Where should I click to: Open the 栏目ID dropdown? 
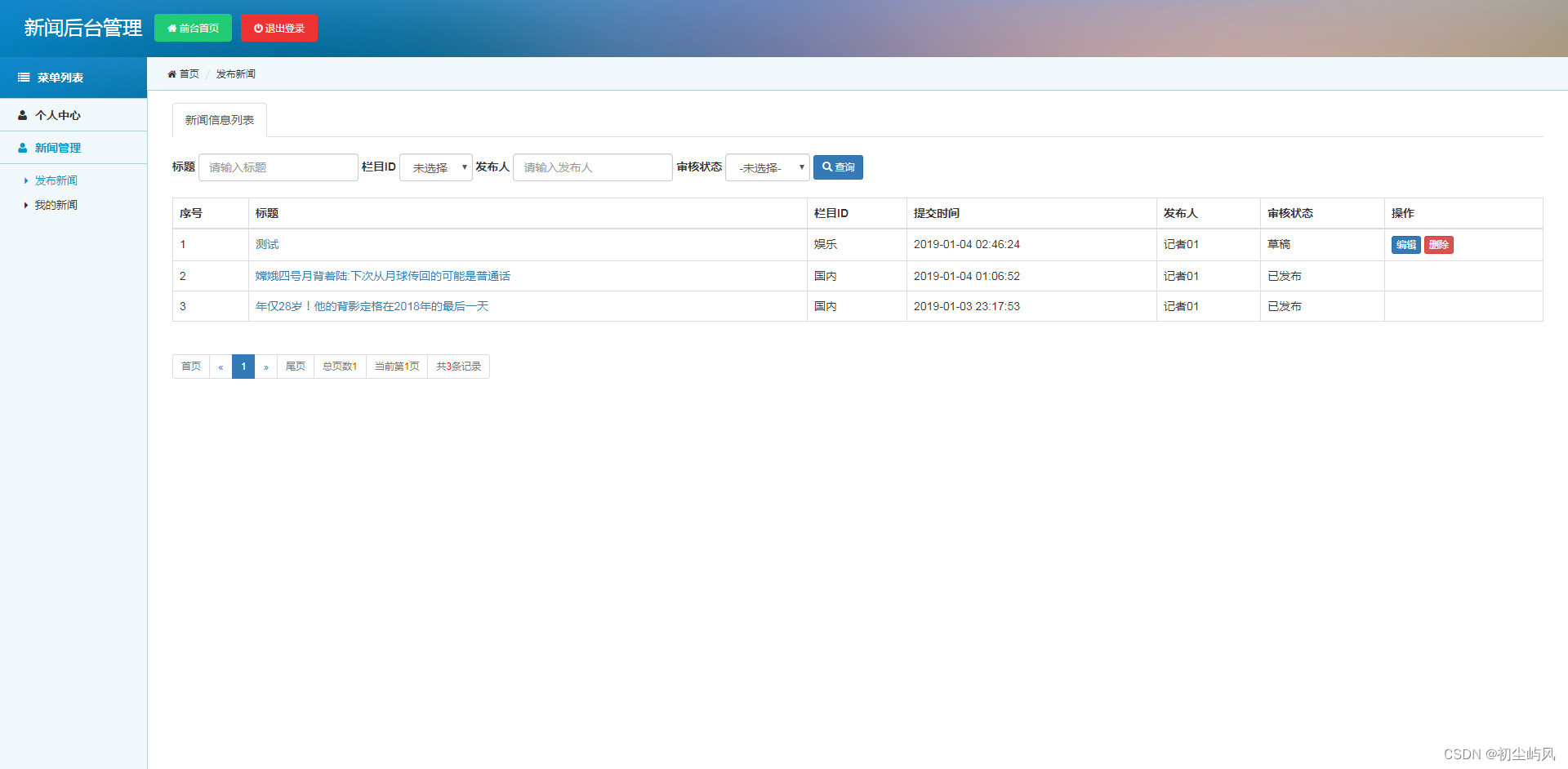436,167
